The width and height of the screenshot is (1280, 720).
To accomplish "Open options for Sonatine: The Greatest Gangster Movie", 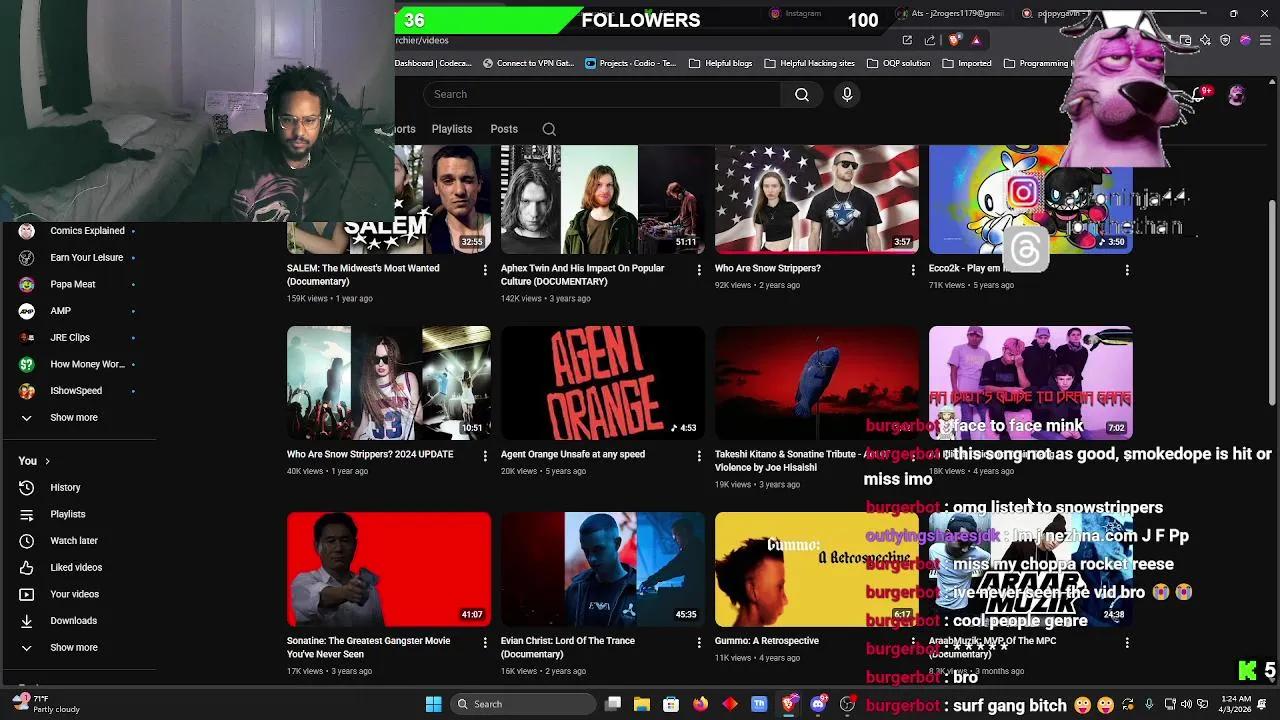I will point(485,642).
